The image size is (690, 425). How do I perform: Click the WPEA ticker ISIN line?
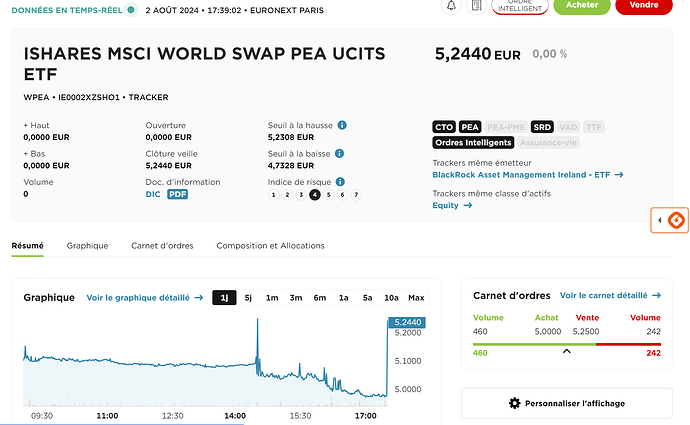tap(96, 97)
